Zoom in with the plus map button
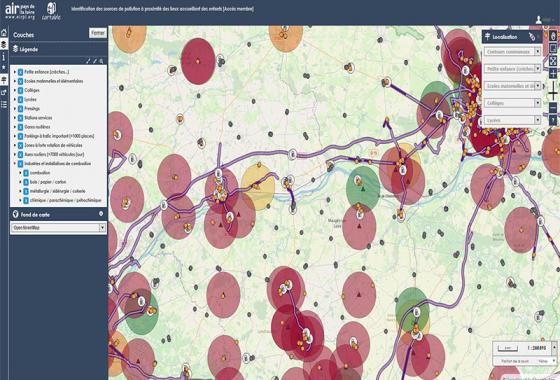 tap(553, 74)
